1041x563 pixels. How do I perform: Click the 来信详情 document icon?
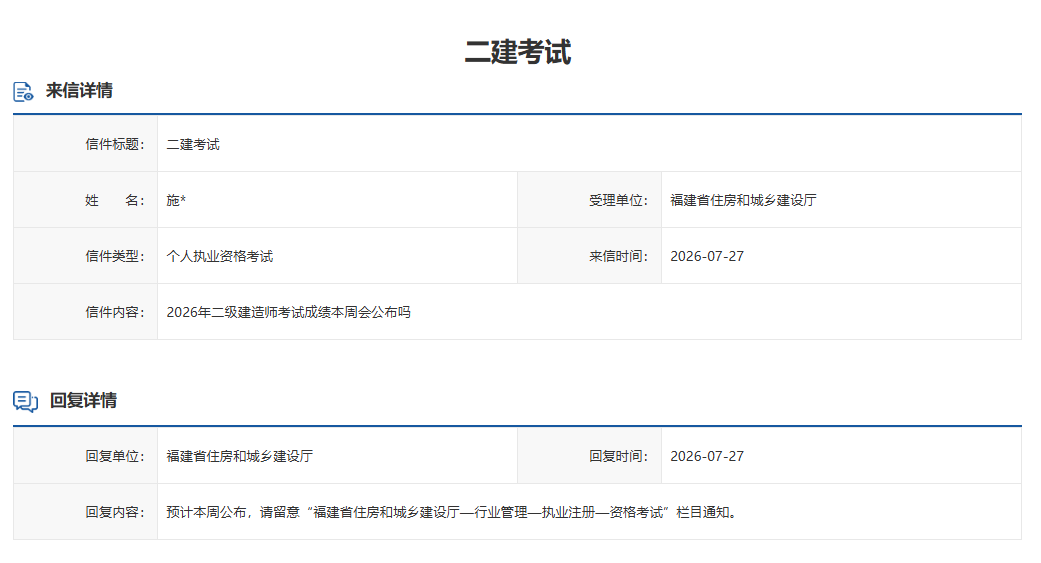tap(23, 92)
